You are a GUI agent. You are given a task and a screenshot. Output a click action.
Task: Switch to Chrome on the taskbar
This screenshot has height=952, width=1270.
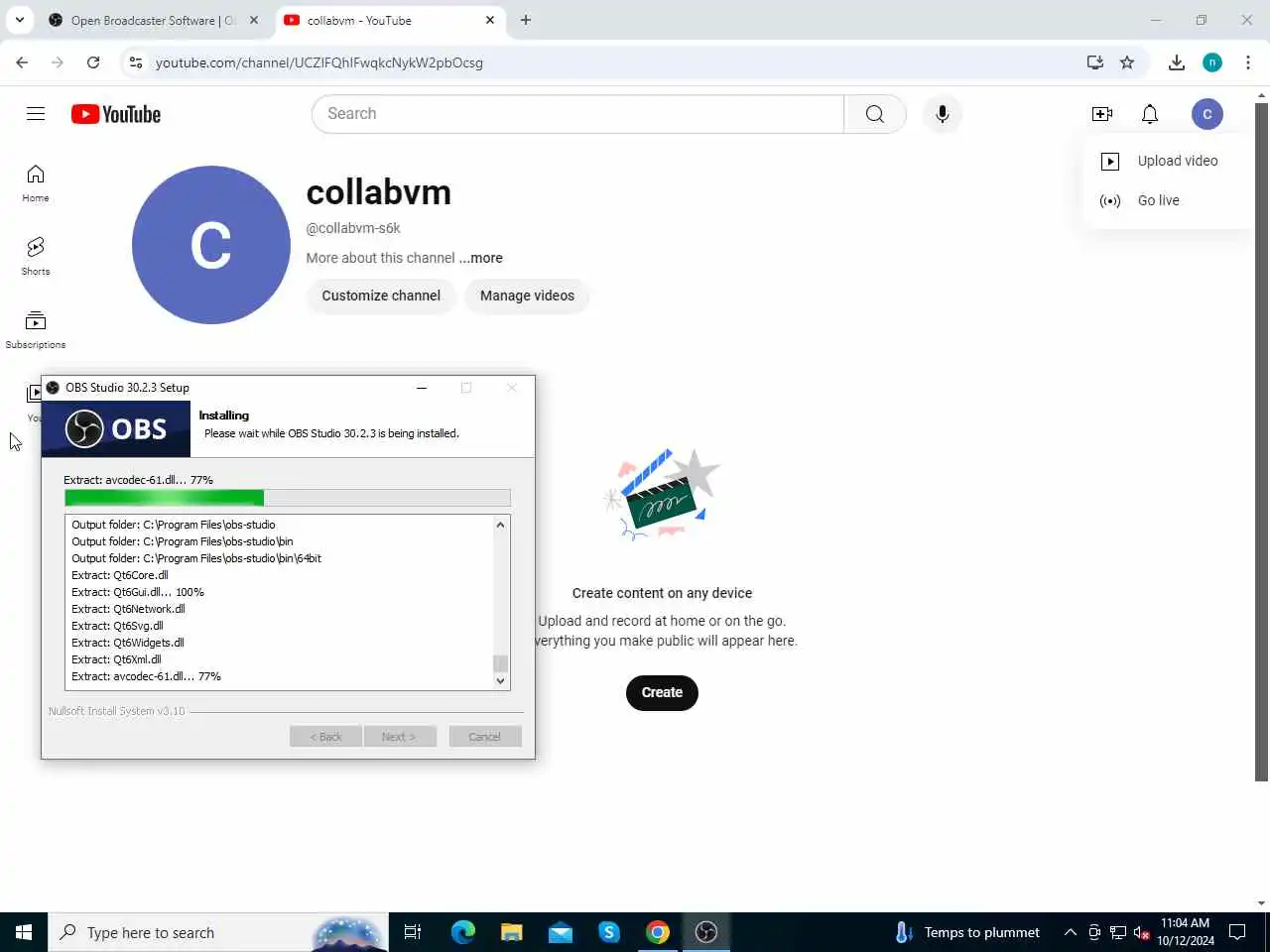coord(658,932)
